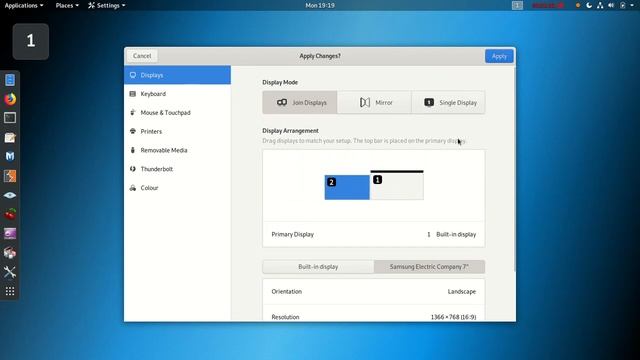
Task: Open Mouse & Touchpad settings
Action: (x=178, y=113)
